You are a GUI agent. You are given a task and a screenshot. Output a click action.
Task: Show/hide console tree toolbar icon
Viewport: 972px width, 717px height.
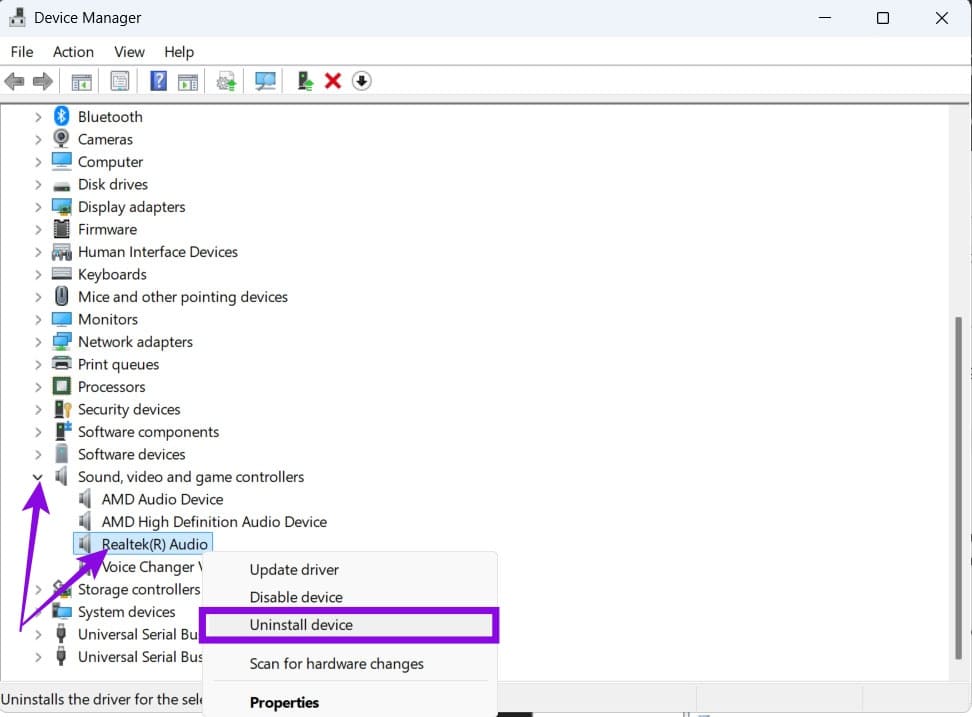click(81, 81)
